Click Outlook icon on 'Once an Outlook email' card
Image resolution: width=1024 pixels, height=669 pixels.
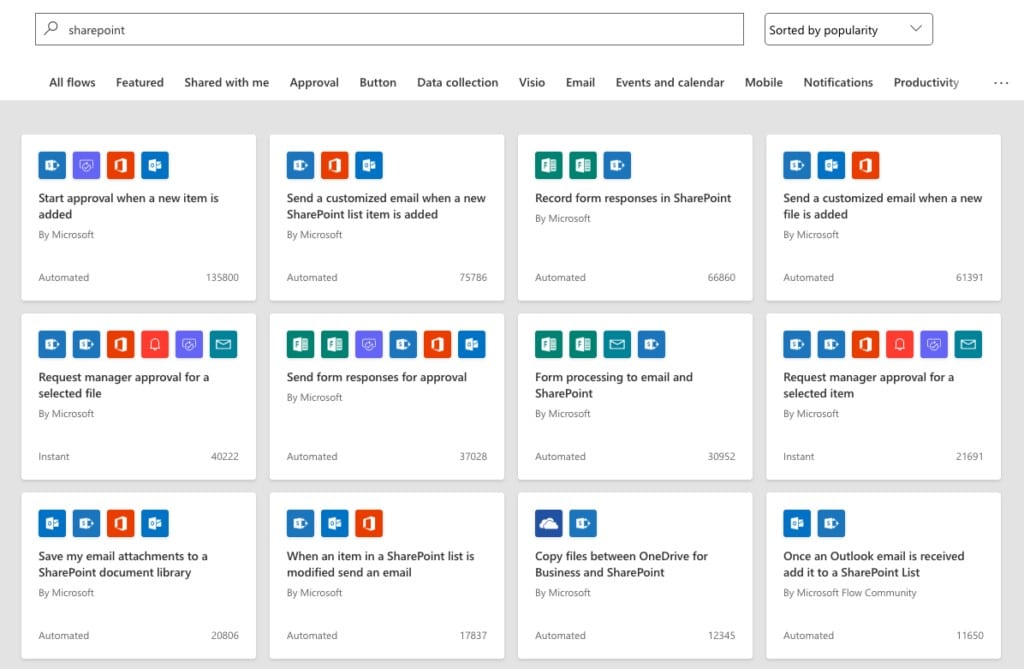[x=797, y=523]
